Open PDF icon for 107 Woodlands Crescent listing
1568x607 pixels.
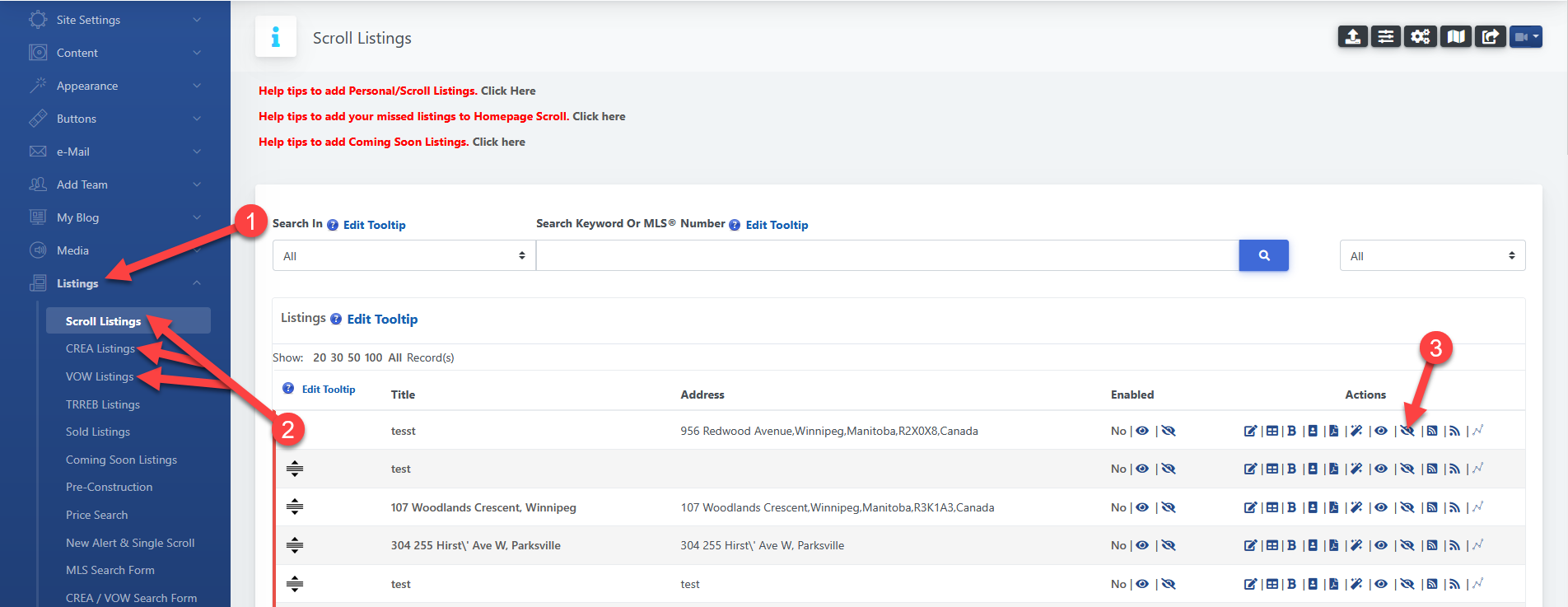click(x=1334, y=507)
